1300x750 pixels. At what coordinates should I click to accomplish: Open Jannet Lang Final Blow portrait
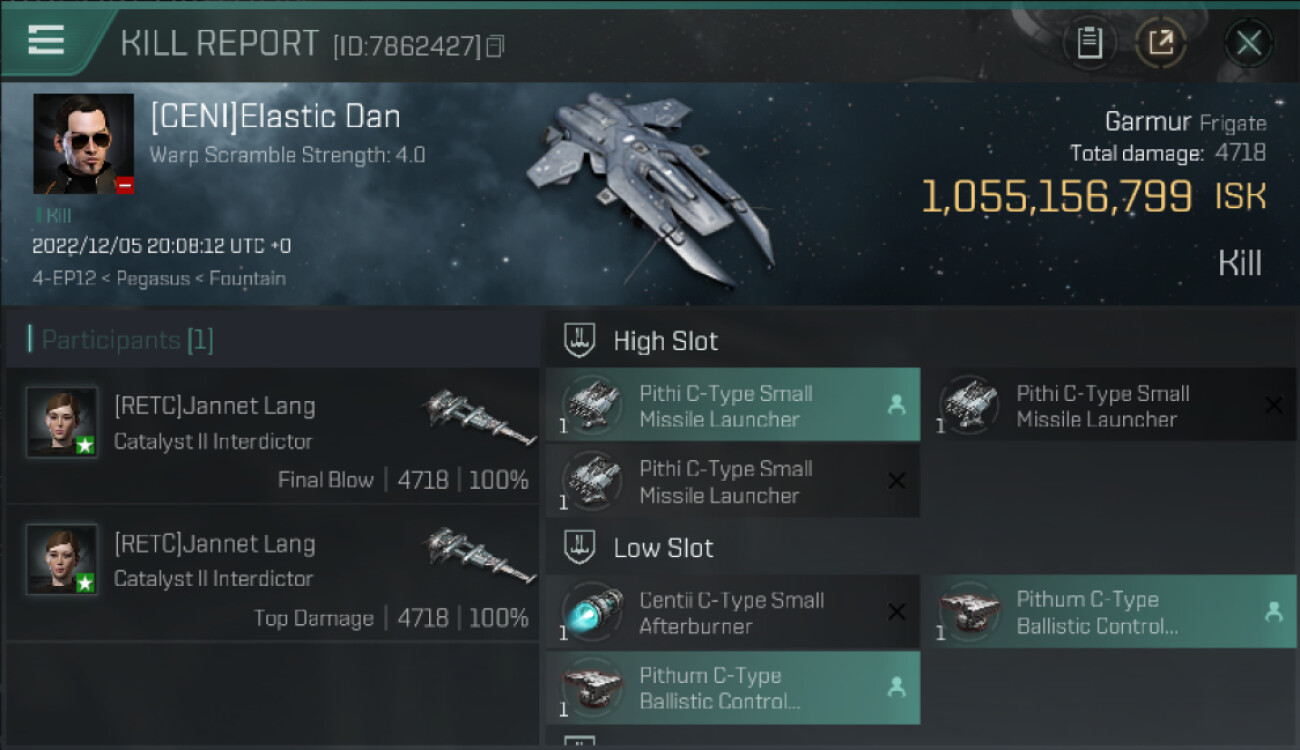(x=62, y=422)
